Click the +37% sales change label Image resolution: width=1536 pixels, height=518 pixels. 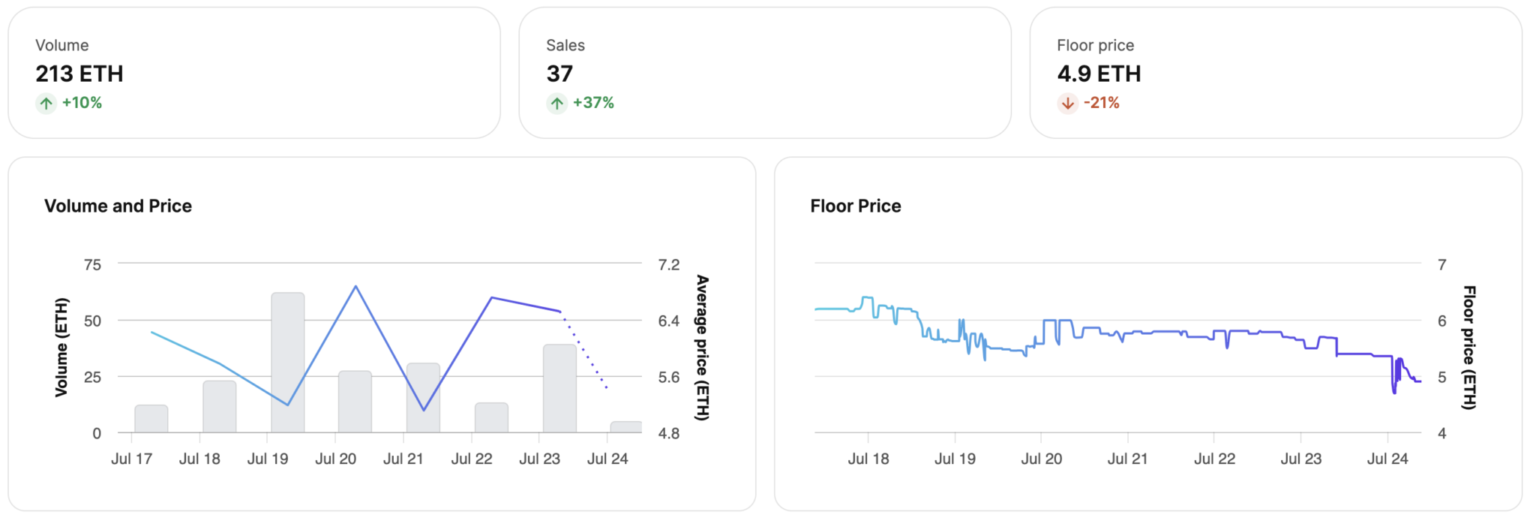point(593,103)
